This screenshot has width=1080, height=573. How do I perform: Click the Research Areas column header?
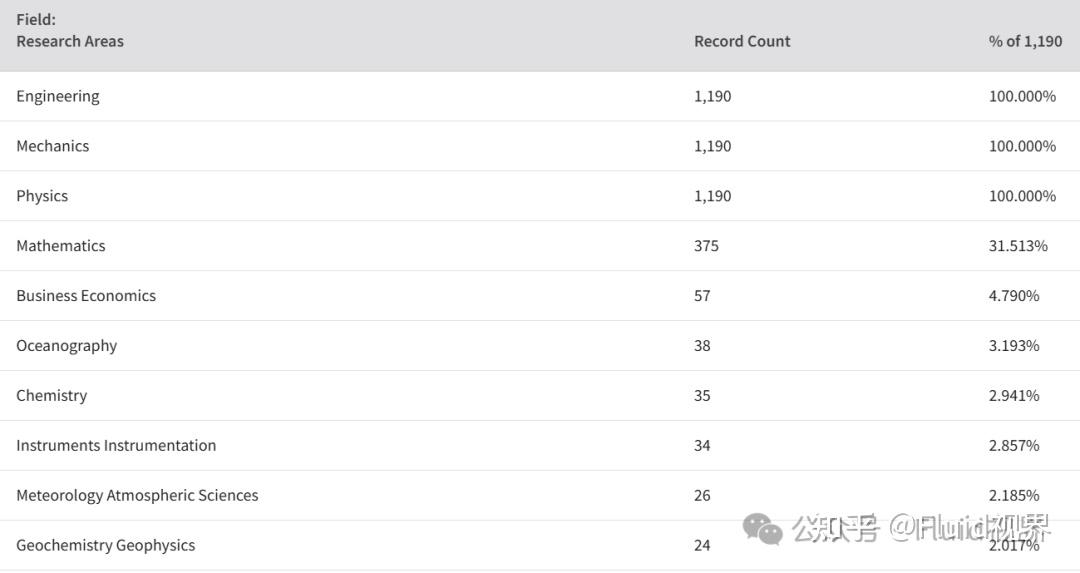[x=70, y=41]
